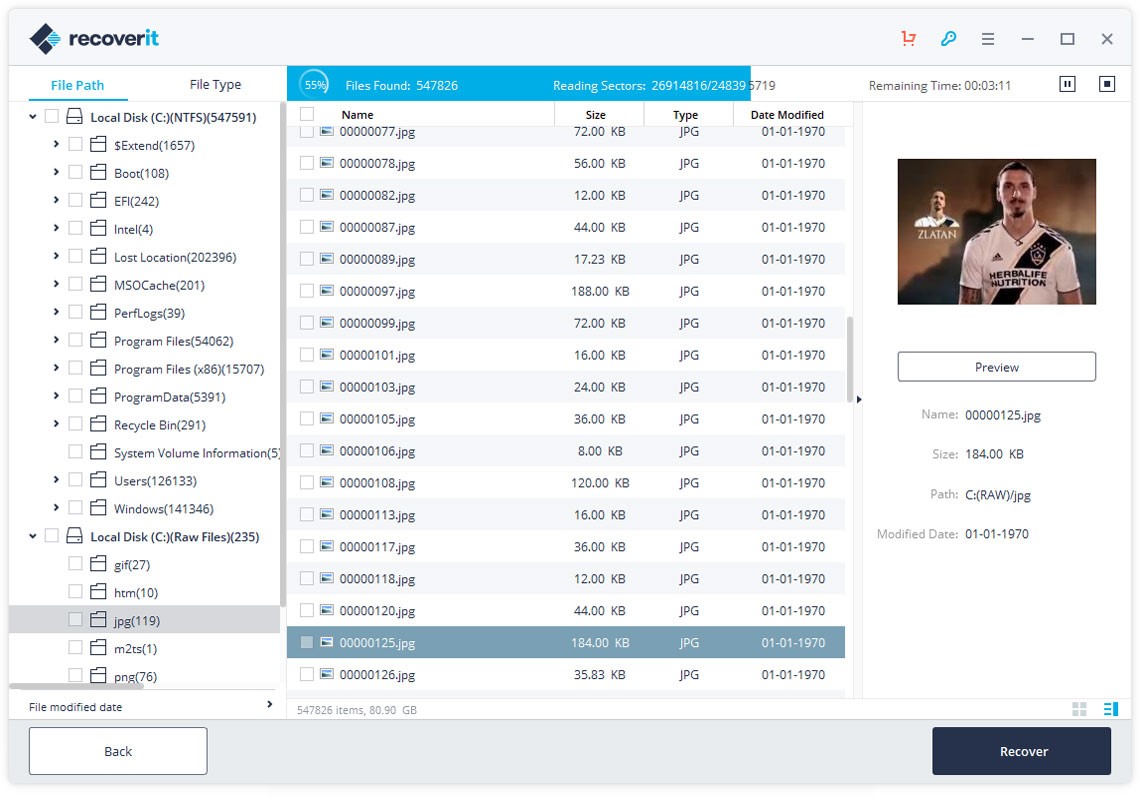Click the recoverit logo icon
Image resolution: width=1140 pixels, height=800 pixels.
[46, 39]
